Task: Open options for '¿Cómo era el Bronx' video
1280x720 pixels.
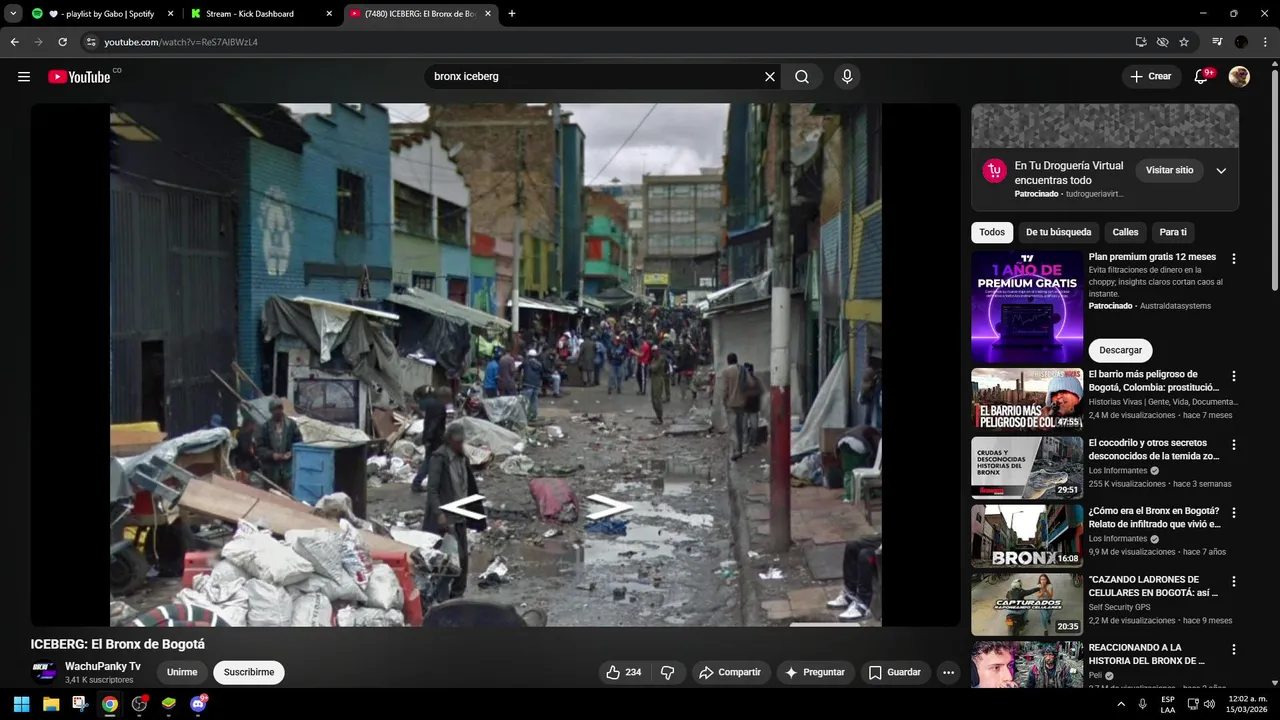Action: click(x=1233, y=512)
